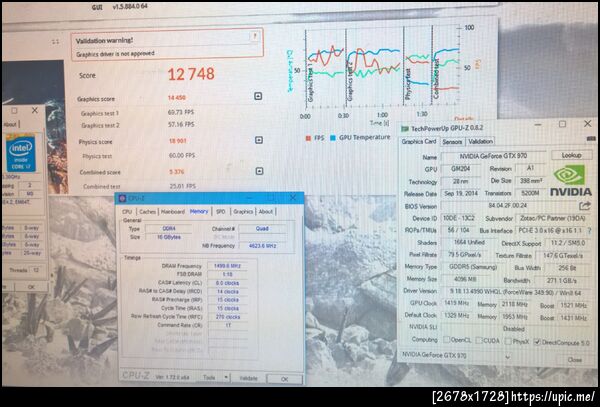The image size is (600, 407).
Task: Click the blue GPU Temperature legend swatch
Action: pyautogui.click(x=333, y=138)
